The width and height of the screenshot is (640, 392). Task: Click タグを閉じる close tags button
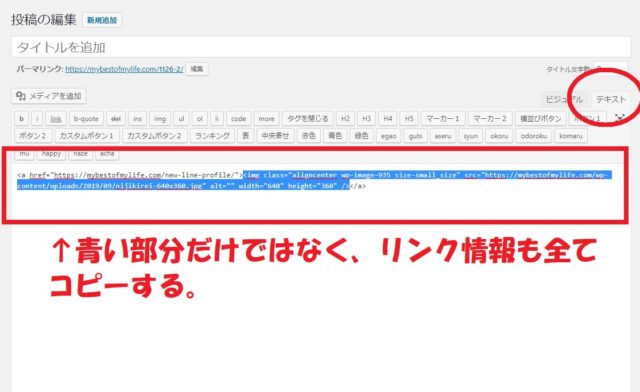308,118
